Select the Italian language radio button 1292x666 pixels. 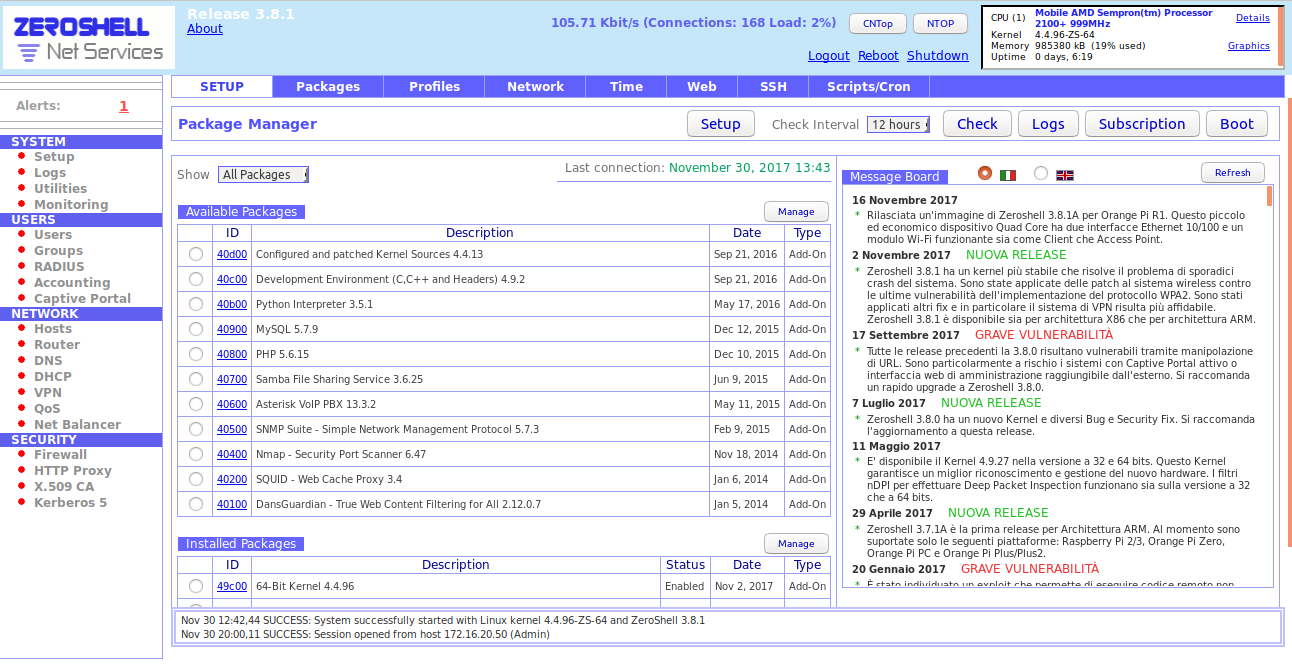point(985,173)
